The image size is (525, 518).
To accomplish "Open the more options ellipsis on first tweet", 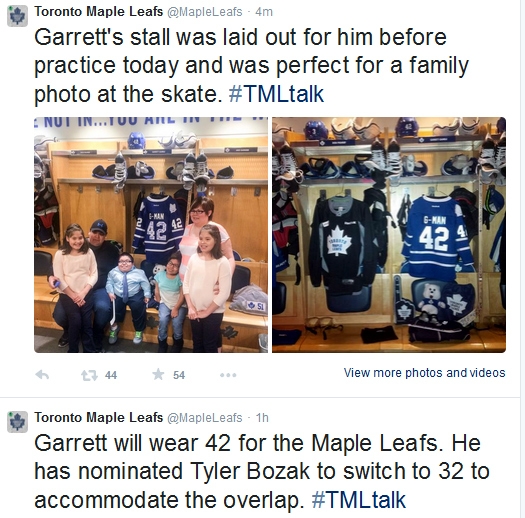I will pos(228,375).
